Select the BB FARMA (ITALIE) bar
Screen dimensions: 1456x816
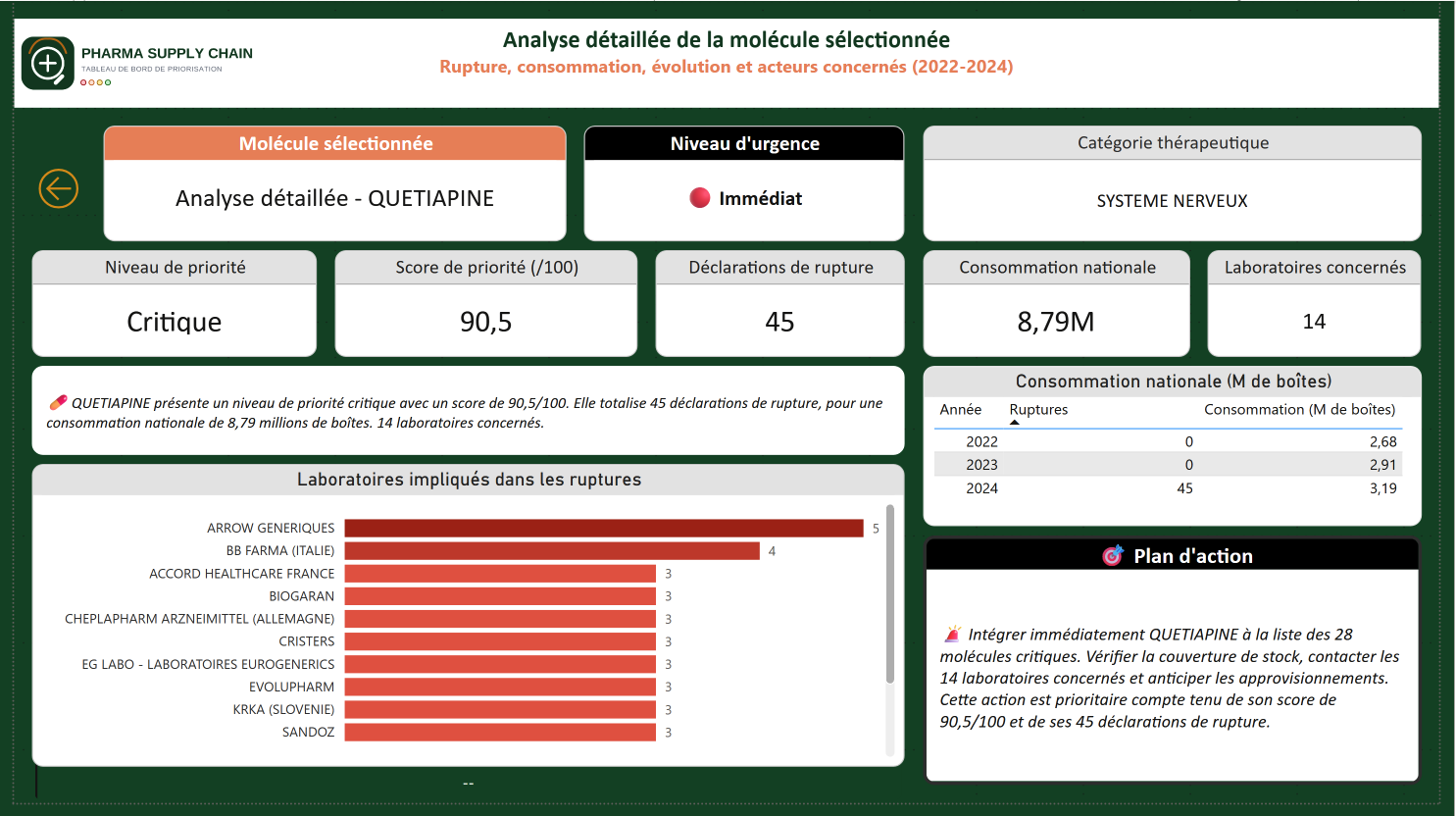click(x=552, y=551)
